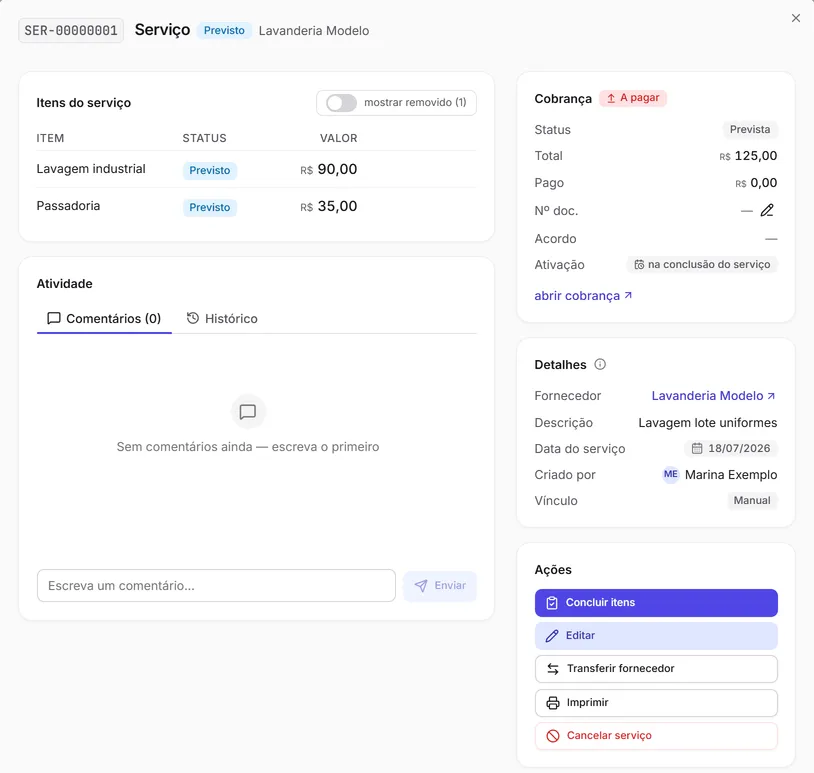
Task: Open the abrir cobrança link
Action: pyautogui.click(x=583, y=296)
